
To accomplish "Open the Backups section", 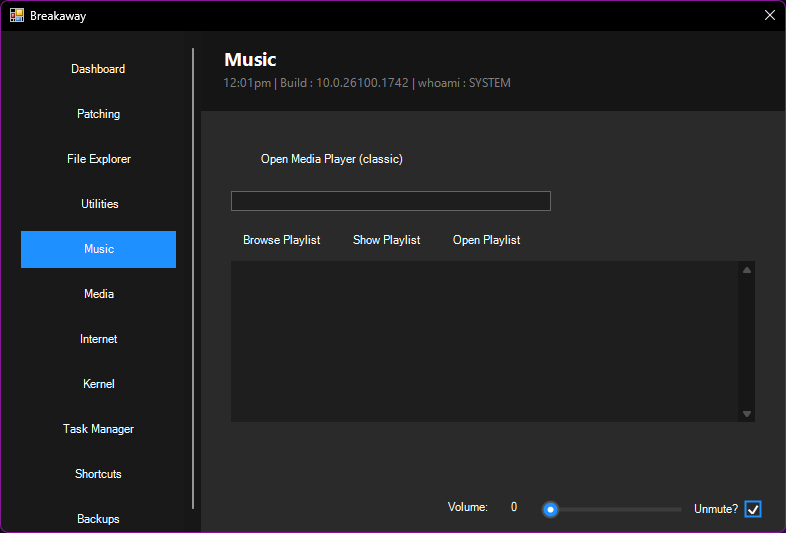I will point(98,519).
